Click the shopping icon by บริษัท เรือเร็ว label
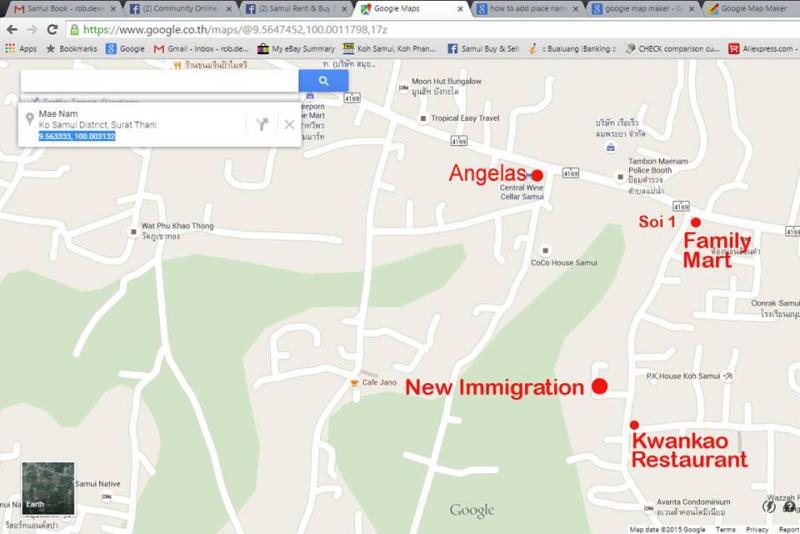Screen dimensions: 800x534 610,148
